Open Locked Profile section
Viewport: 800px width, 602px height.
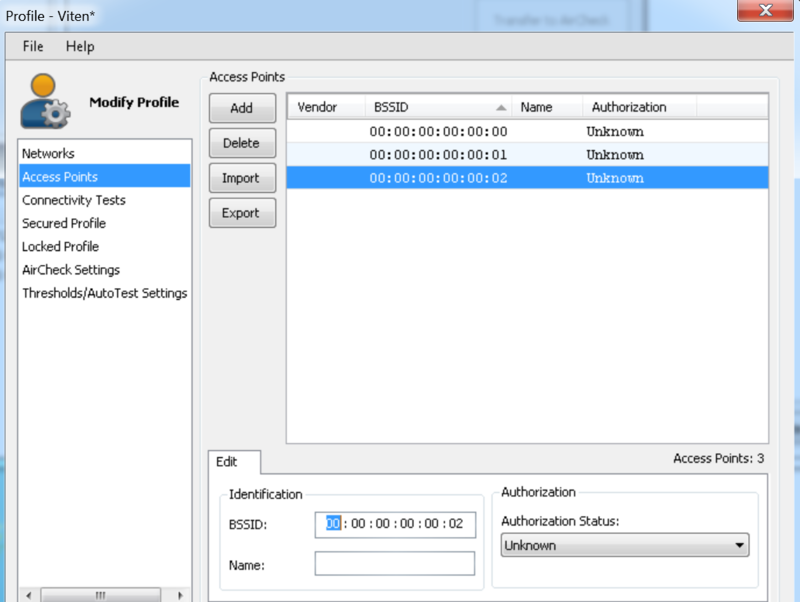tap(61, 246)
